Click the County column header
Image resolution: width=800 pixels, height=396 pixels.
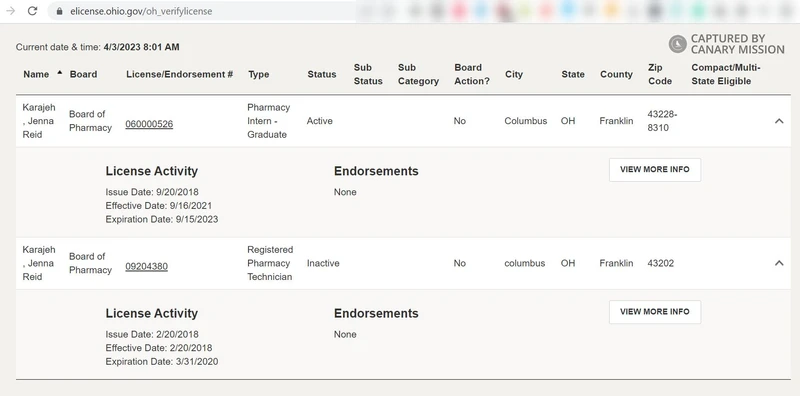(x=616, y=74)
